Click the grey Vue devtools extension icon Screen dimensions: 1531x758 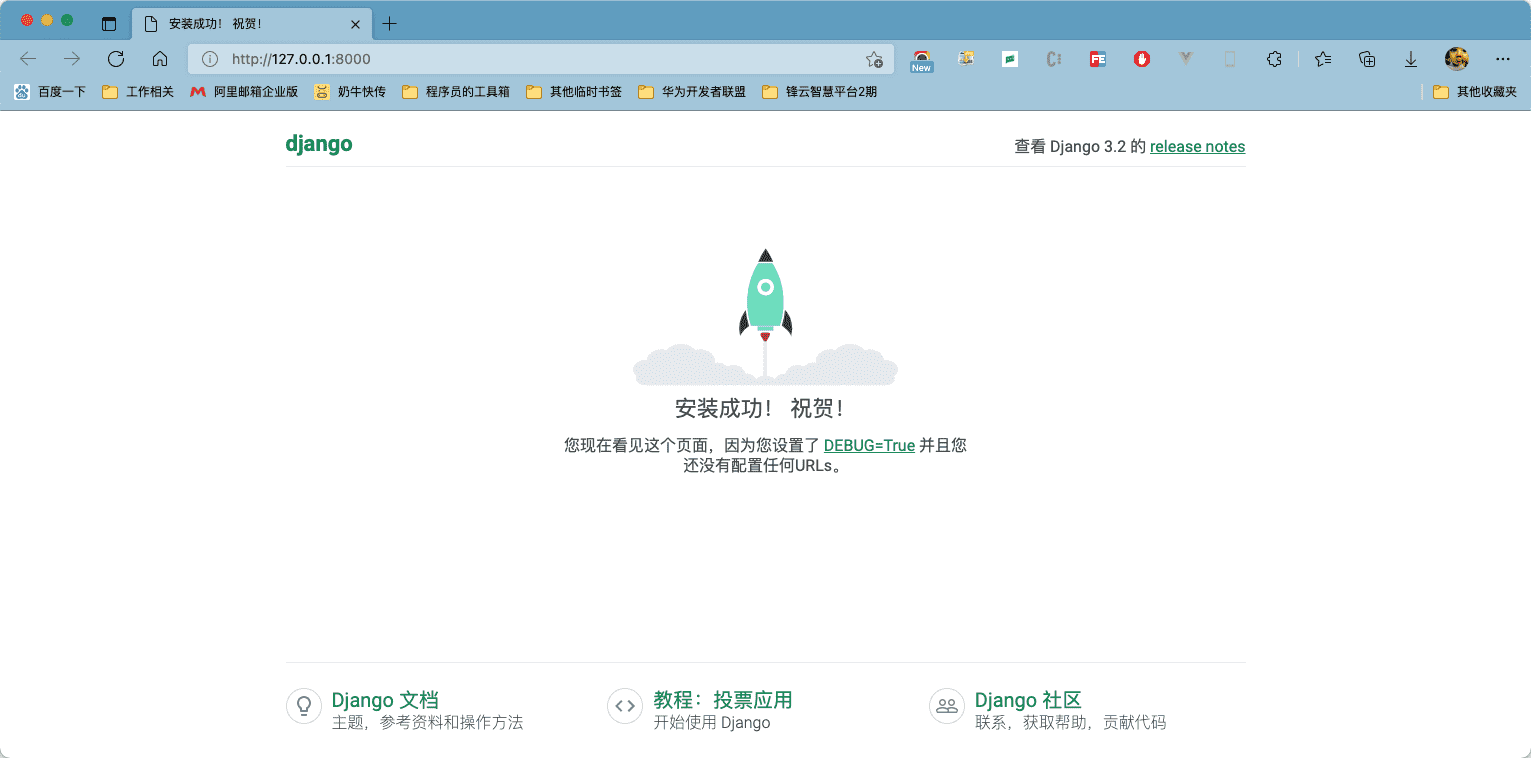(x=1186, y=59)
